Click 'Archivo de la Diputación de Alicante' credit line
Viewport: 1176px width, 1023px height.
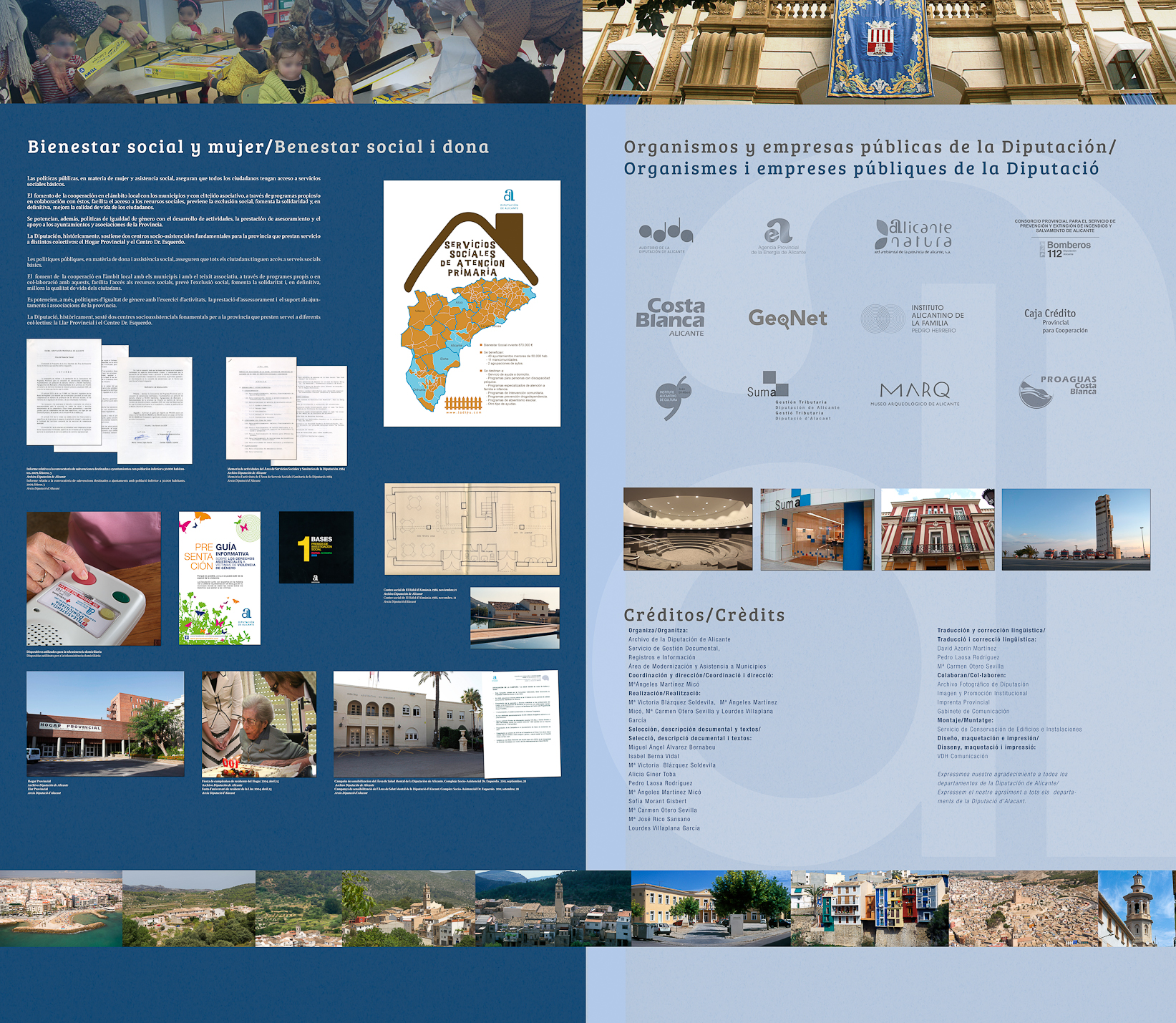(679, 639)
